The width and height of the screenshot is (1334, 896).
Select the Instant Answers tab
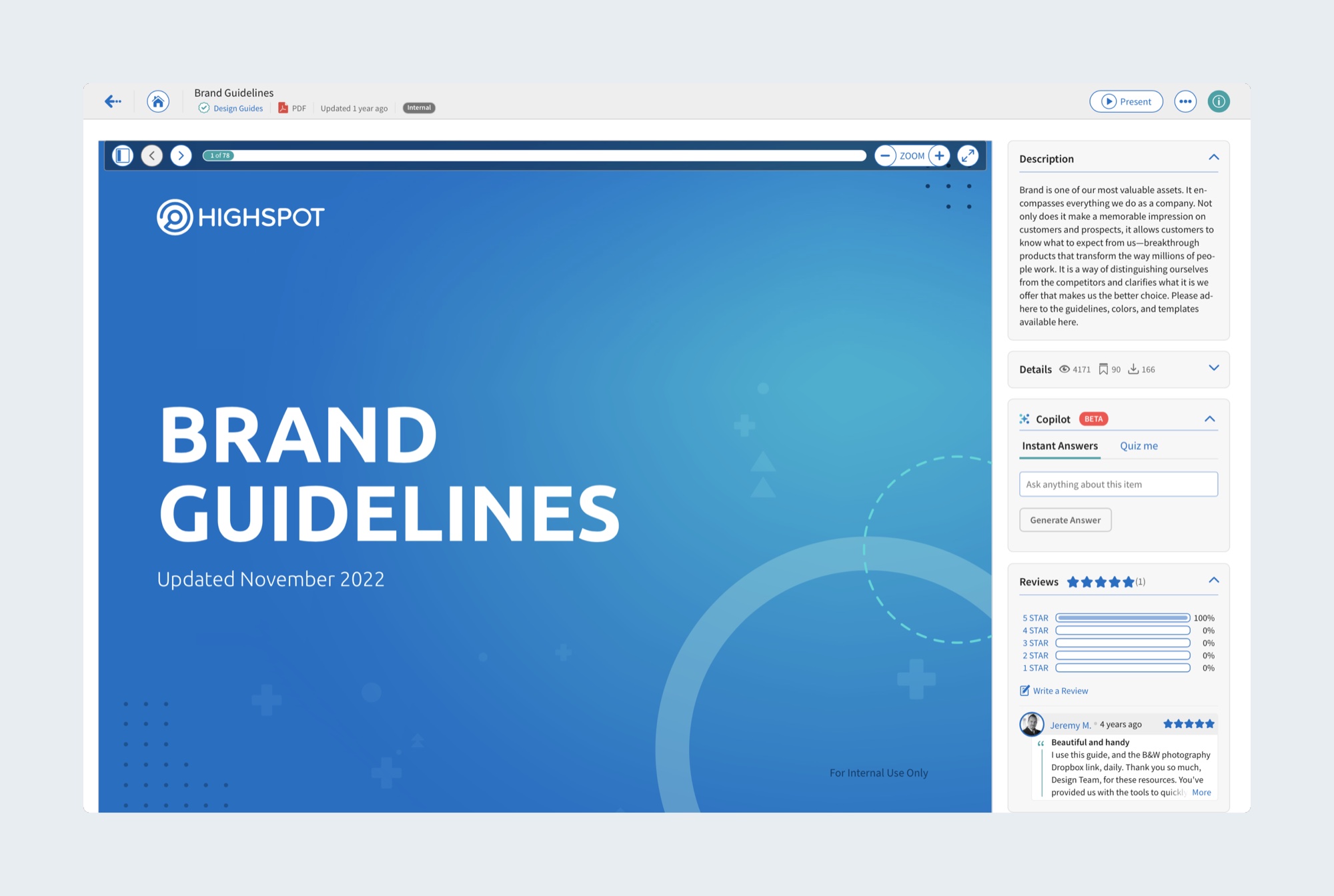pyautogui.click(x=1060, y=446)
